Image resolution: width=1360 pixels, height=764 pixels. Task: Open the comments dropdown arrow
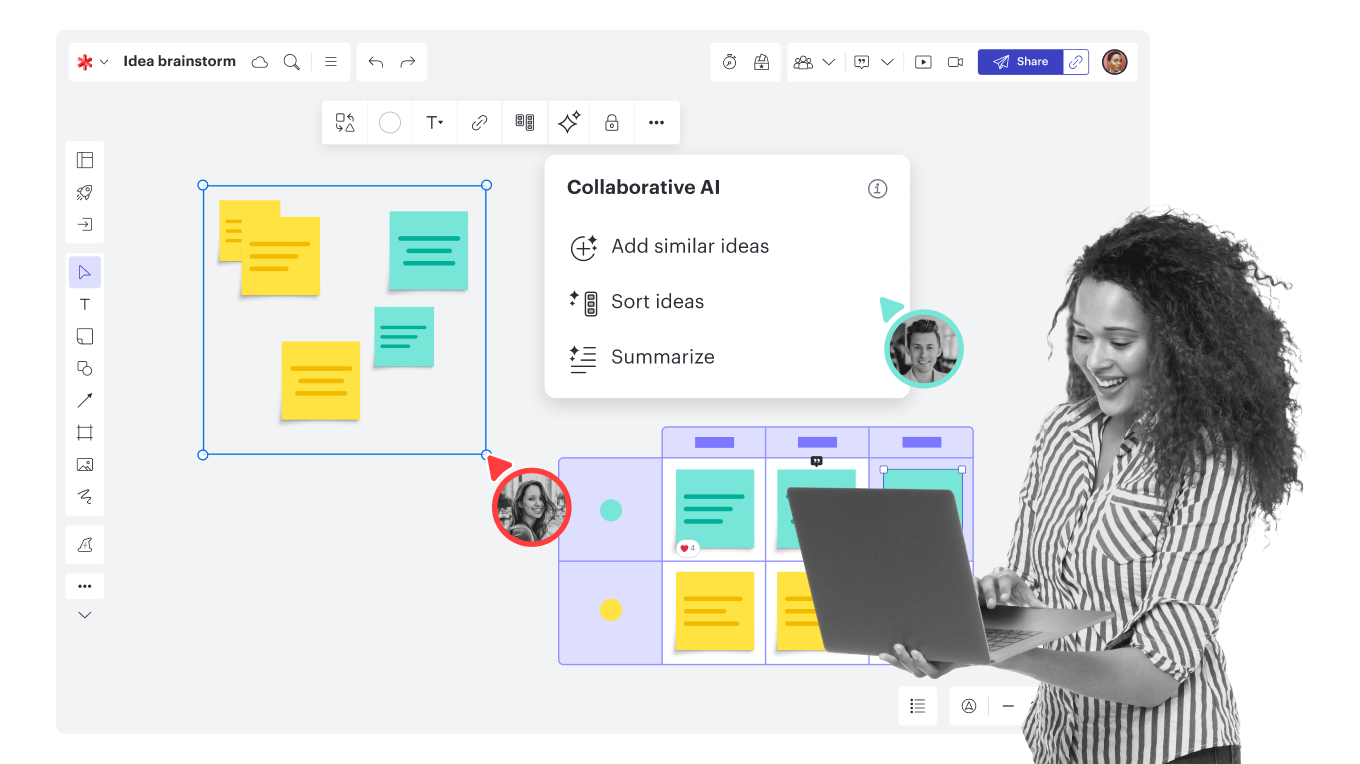click(887, 62)
